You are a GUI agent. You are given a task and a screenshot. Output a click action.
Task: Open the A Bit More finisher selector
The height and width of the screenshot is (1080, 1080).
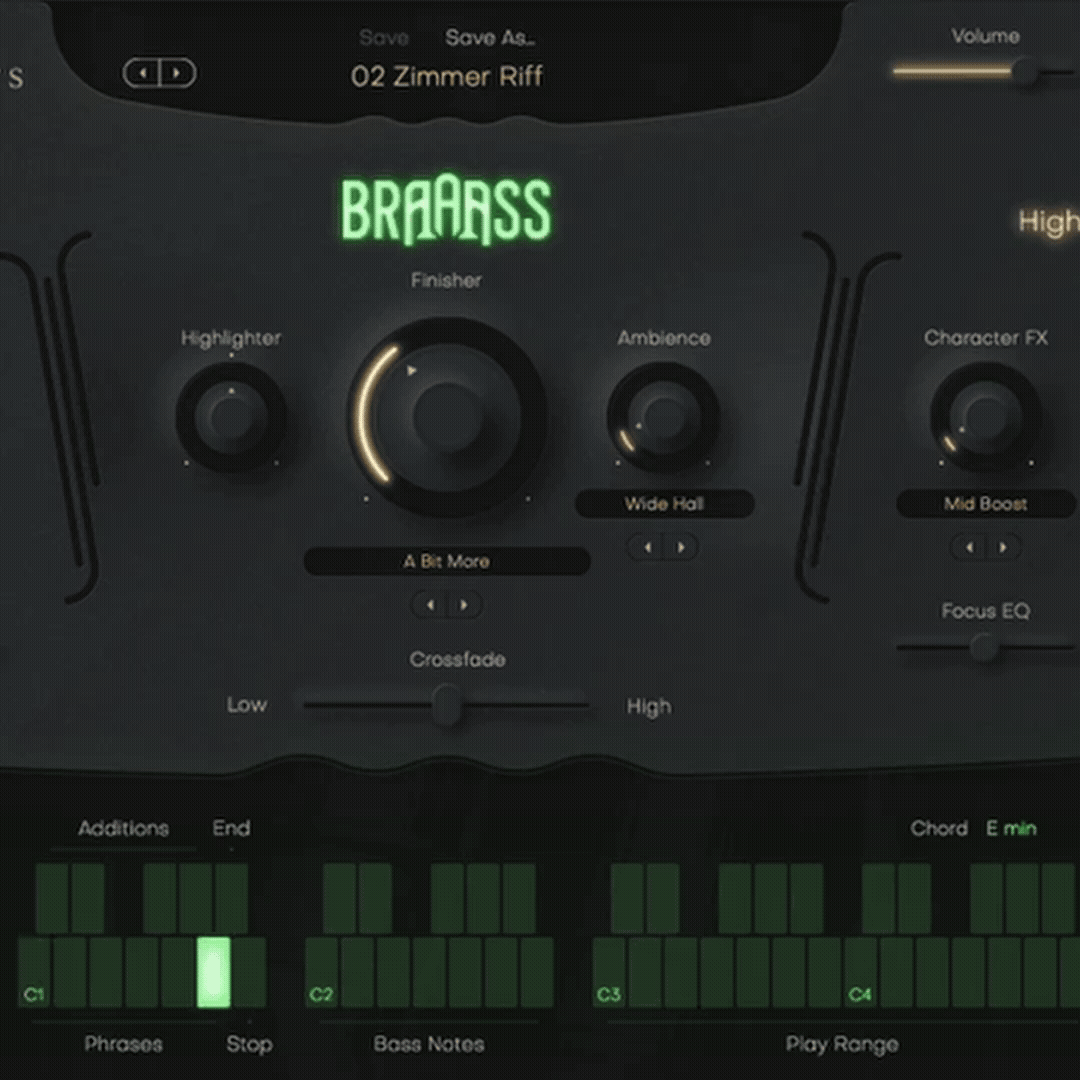447,561
